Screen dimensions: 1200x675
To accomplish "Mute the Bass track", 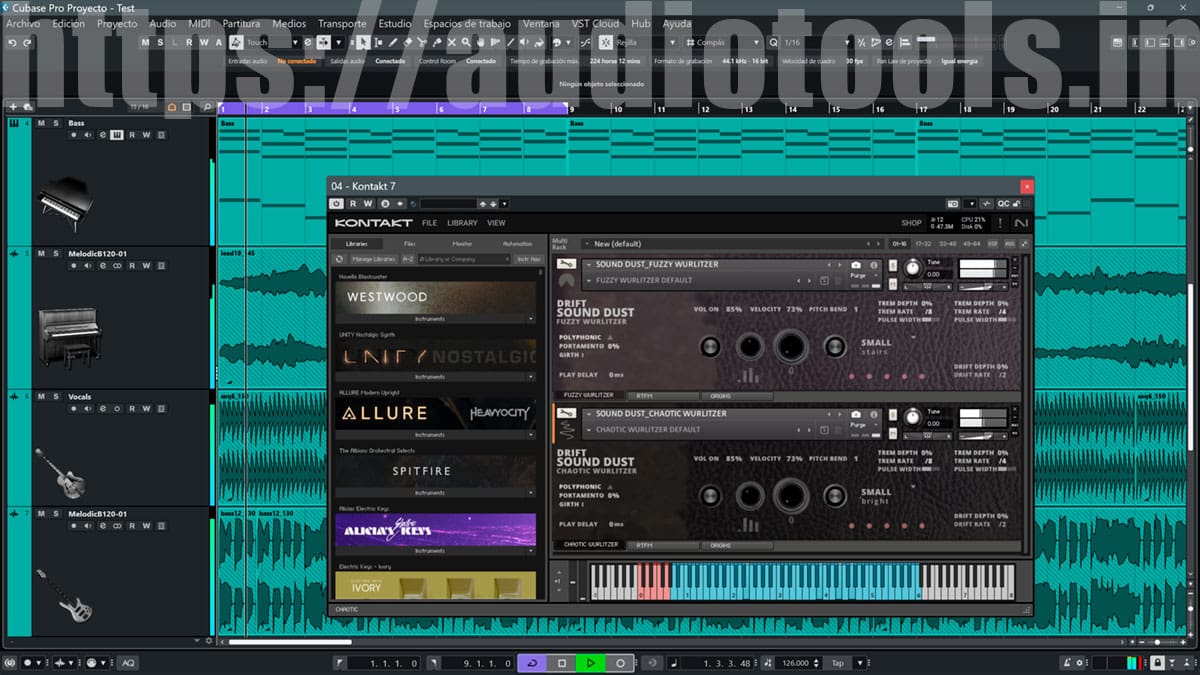I will [42, 123].
